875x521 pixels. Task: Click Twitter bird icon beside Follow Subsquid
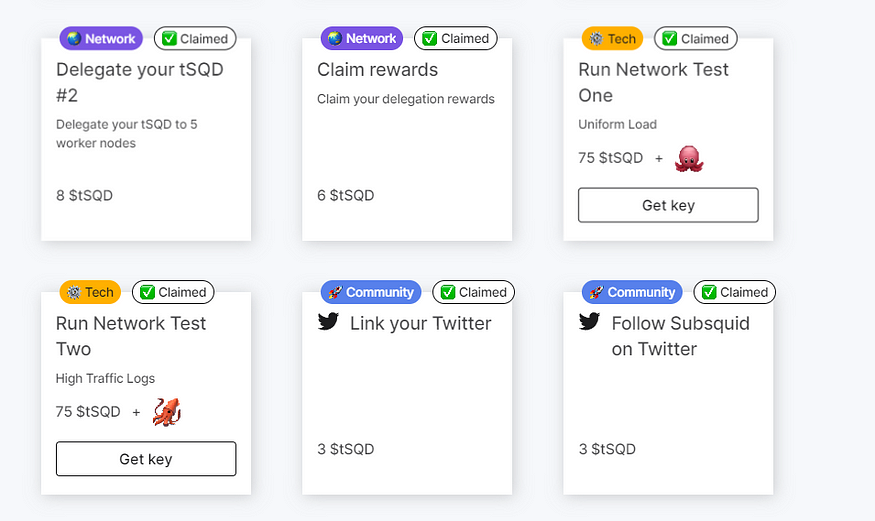[x=589, y=322]
